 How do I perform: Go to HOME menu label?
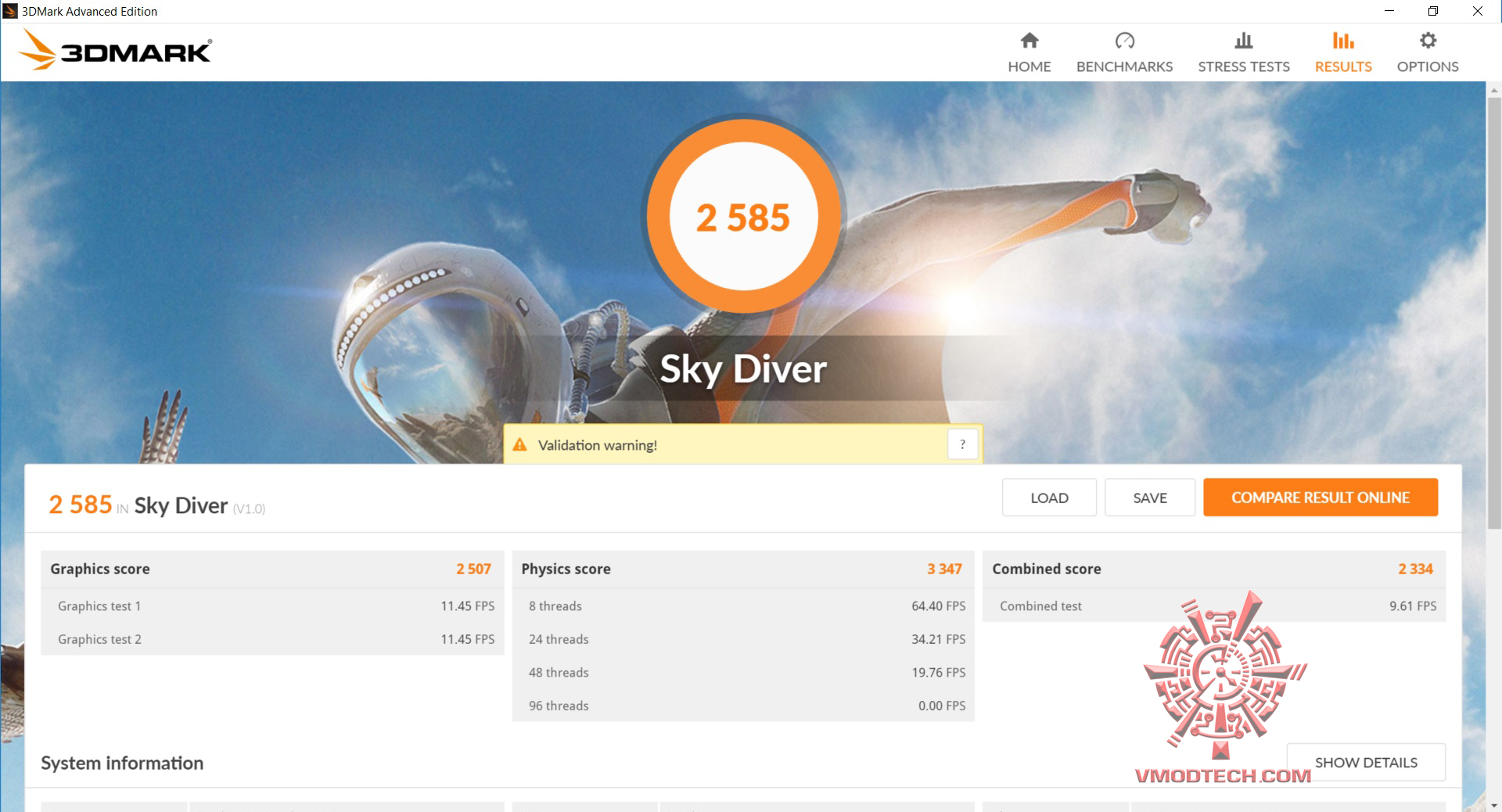point(1029,66)
